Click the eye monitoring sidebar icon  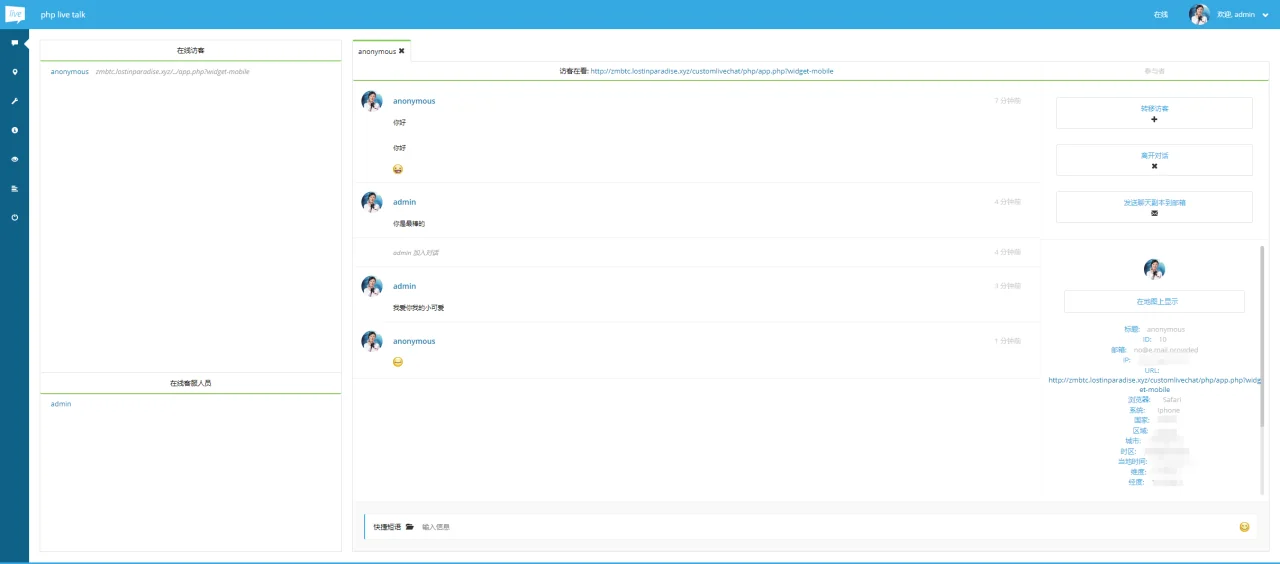click(15, 159)
